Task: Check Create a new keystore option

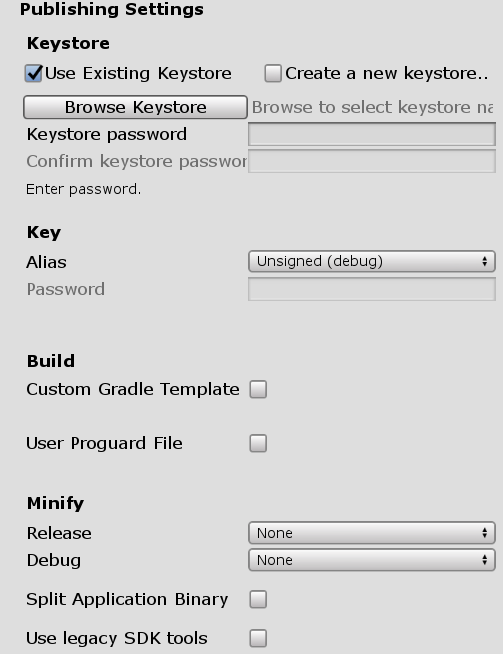Action: tap(273, 73)
